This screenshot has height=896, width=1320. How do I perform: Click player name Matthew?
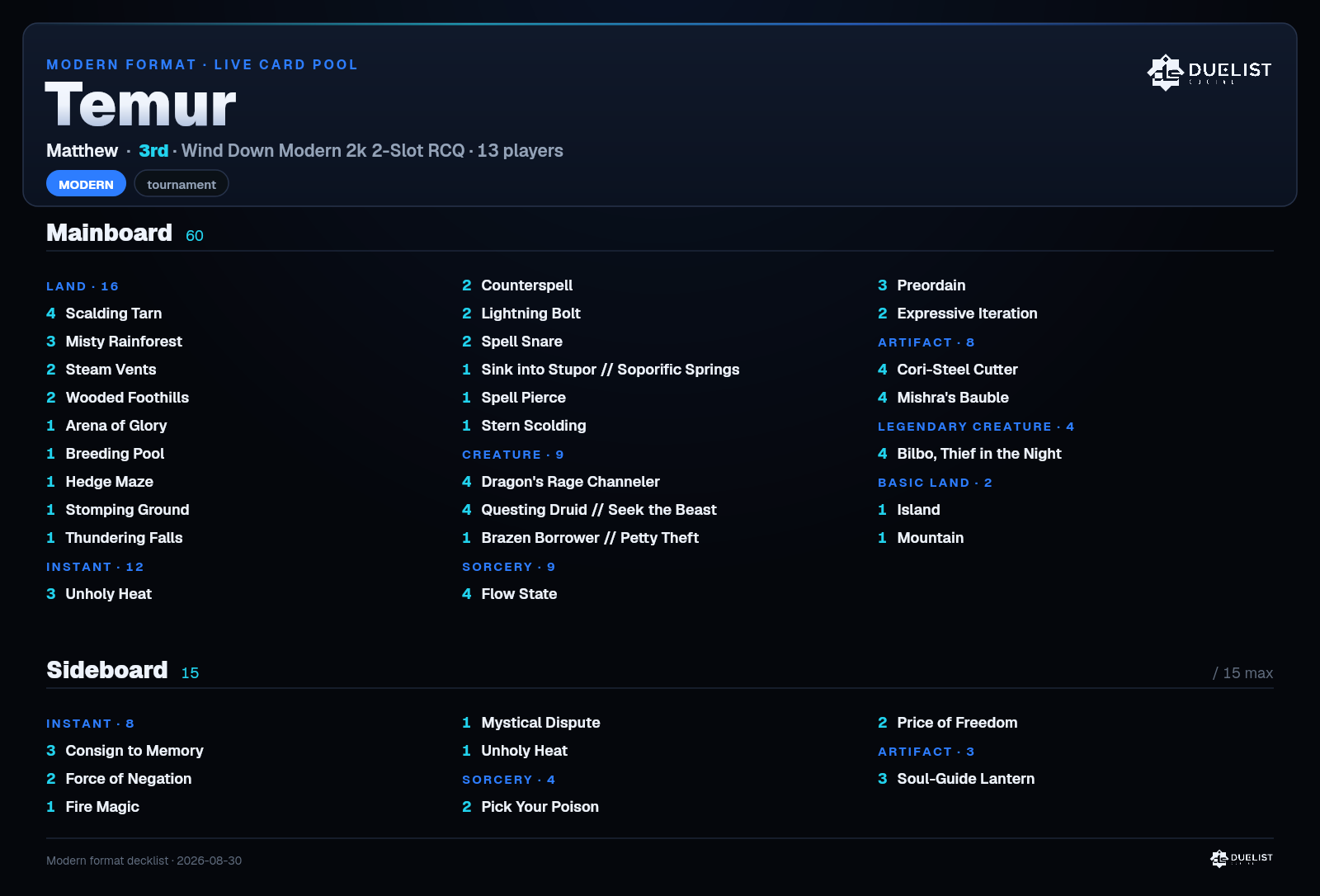pos(82,151)
